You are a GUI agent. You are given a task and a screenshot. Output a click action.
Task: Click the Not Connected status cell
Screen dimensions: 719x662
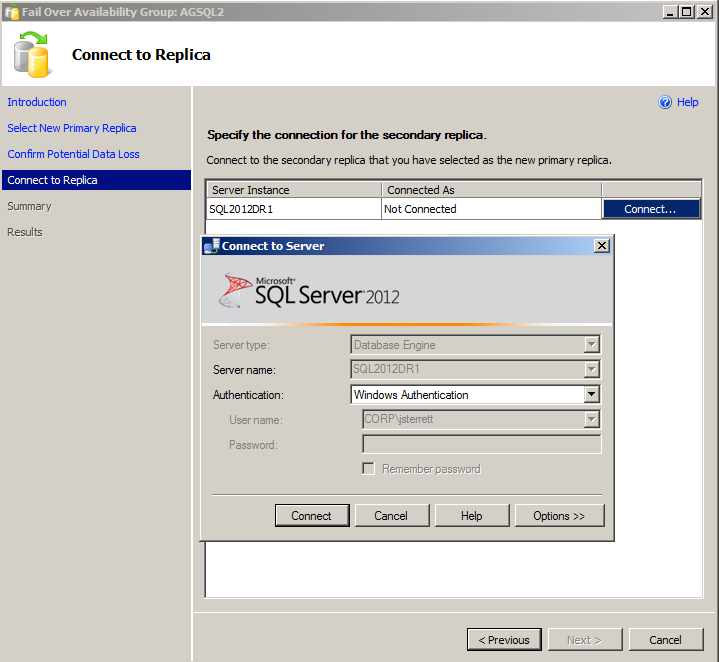click(492, 209)
